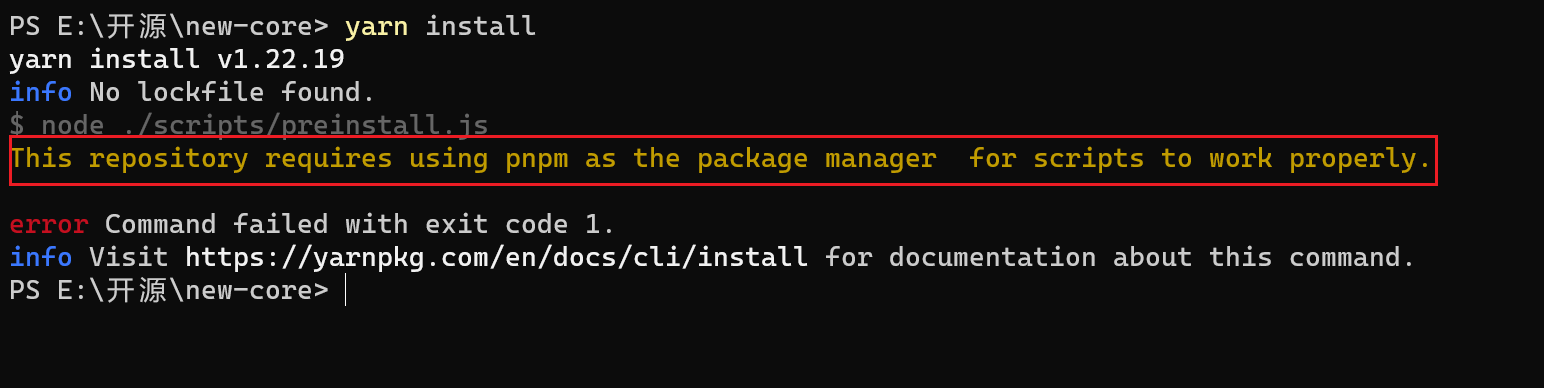The height and width of the screenshot is (388, 1544).
Task: Click the red 'error' label
Action: (49, 224)
